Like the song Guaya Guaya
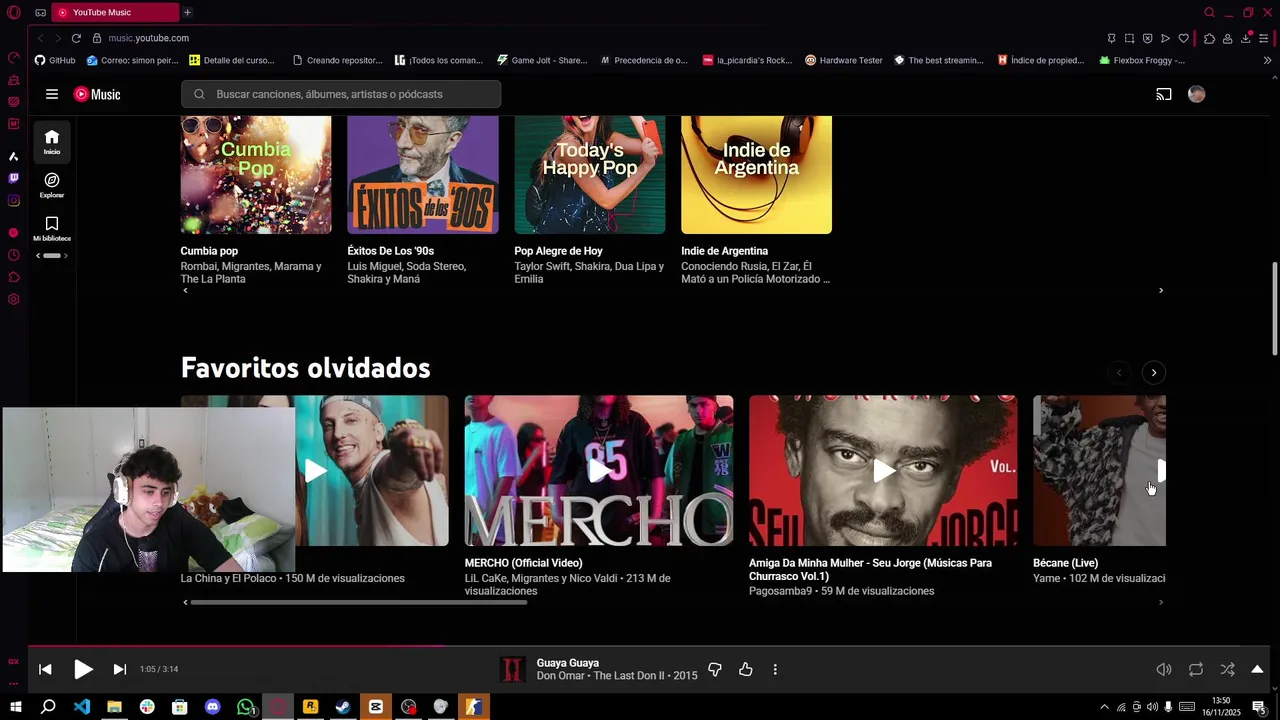The width and height of the screenshot is (1280, 720). (x=746, y=669)
